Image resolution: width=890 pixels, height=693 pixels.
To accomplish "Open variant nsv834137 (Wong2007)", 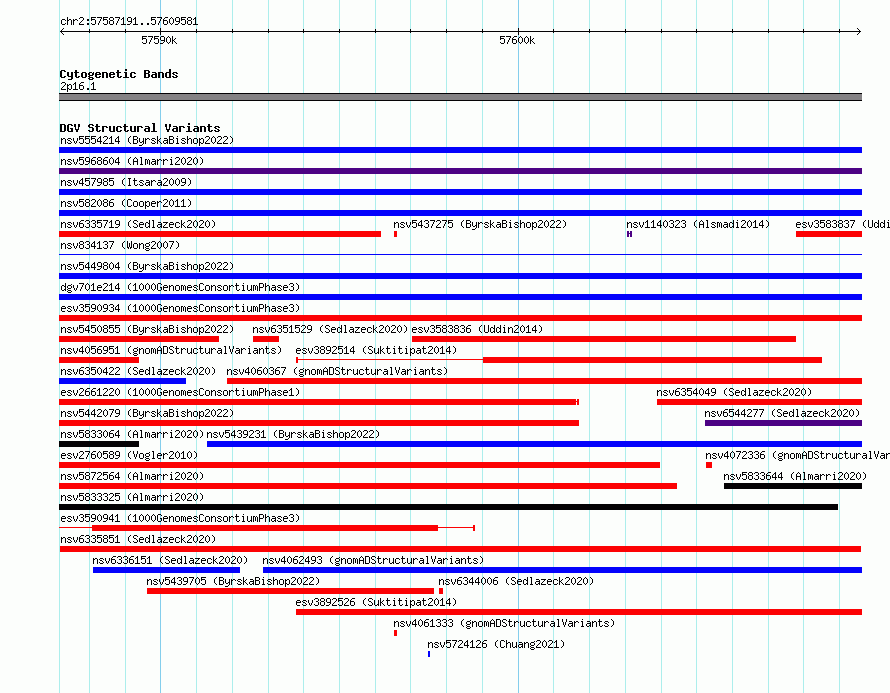I will [120, 245].
